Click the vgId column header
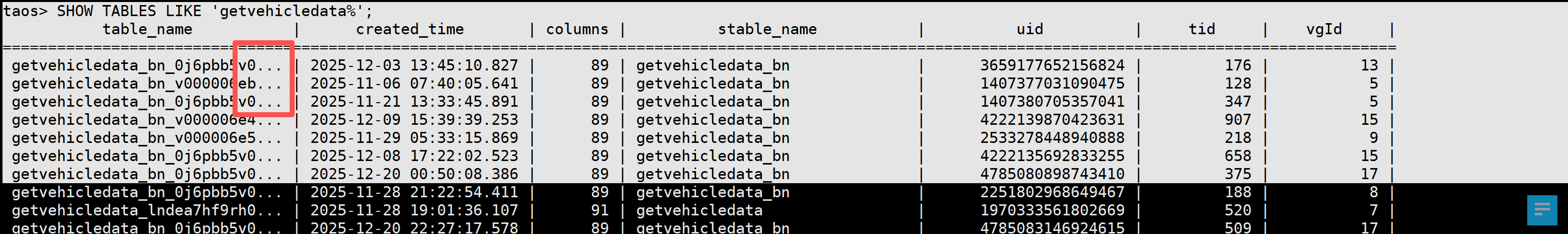The height and width of the screenshot is (234, 1568). pyautogui.click(x=1324, y=29)
